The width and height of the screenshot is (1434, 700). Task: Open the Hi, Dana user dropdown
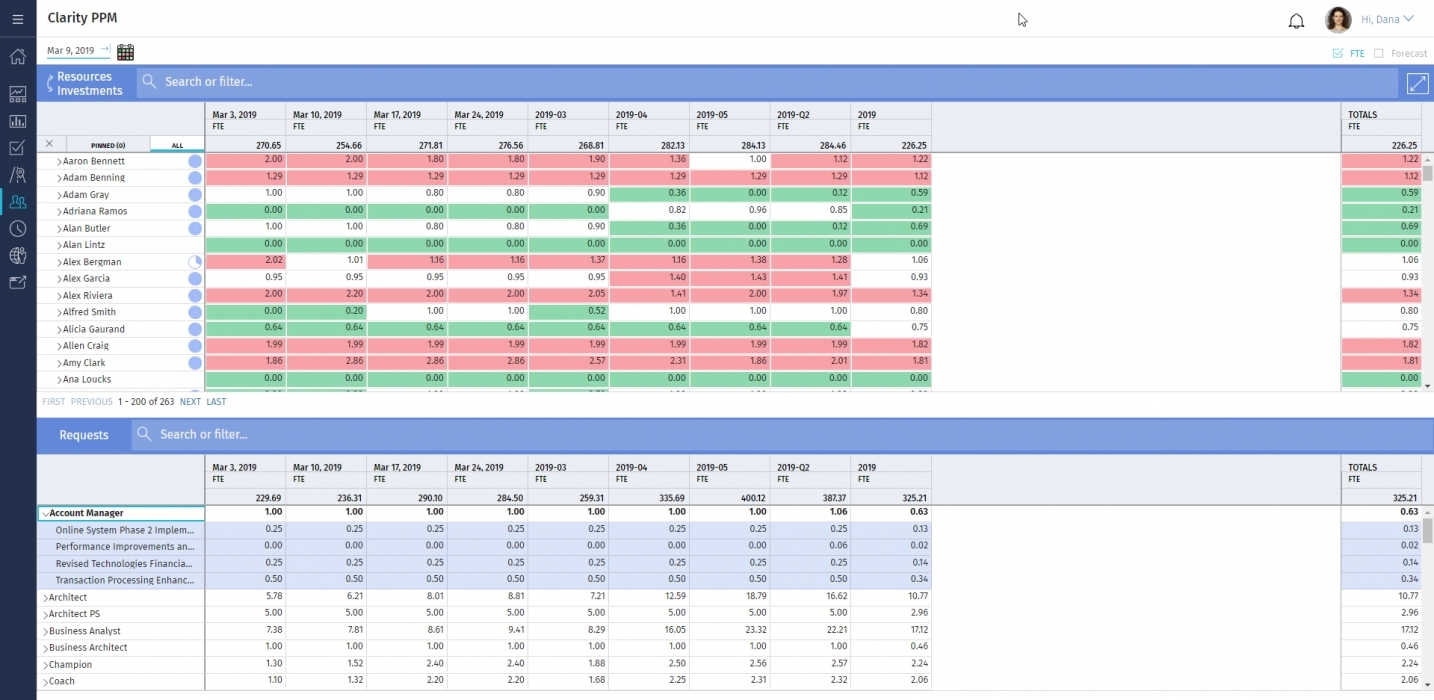(1386, 18)
